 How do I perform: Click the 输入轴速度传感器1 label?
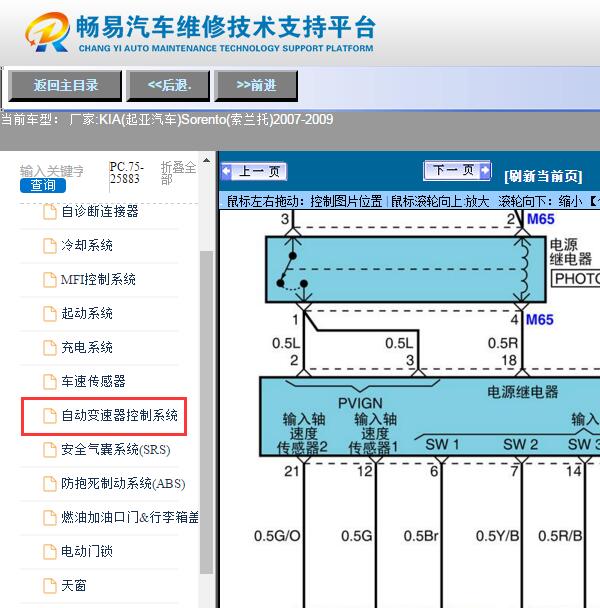point(374,433)
